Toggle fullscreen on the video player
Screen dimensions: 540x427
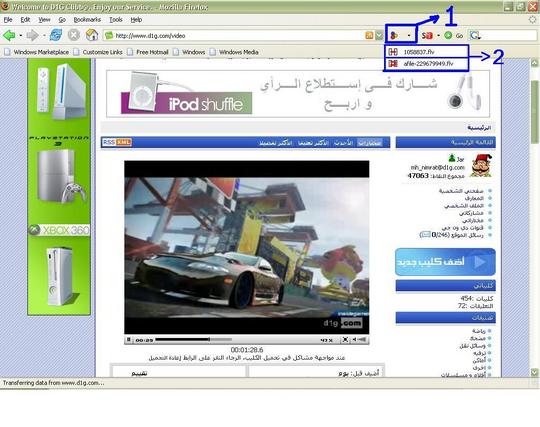[x=345, y=340]
